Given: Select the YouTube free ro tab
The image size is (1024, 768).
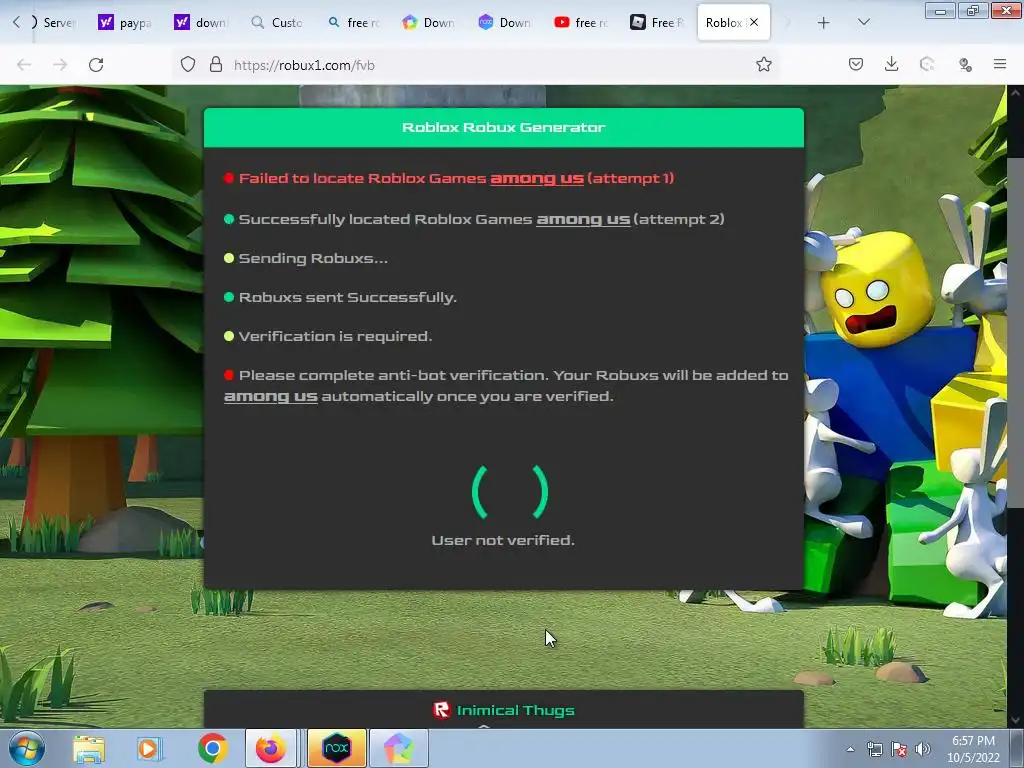Looking at the screenshot, I should click(581, 23).
